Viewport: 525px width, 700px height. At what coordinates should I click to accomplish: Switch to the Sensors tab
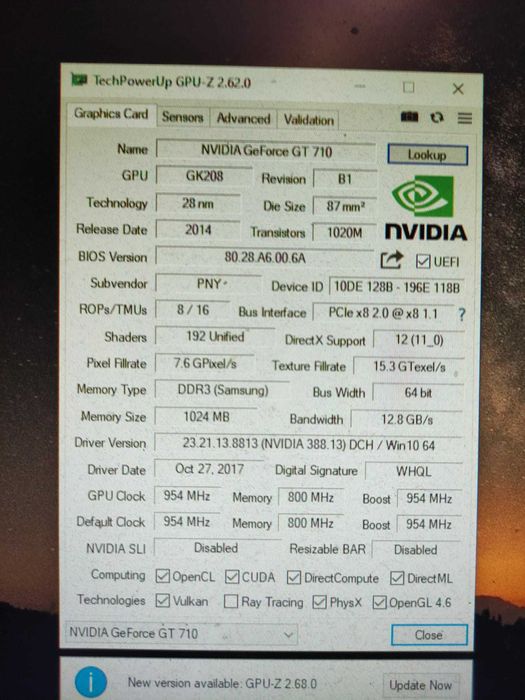pyautogui.click(x=183, y=117)
